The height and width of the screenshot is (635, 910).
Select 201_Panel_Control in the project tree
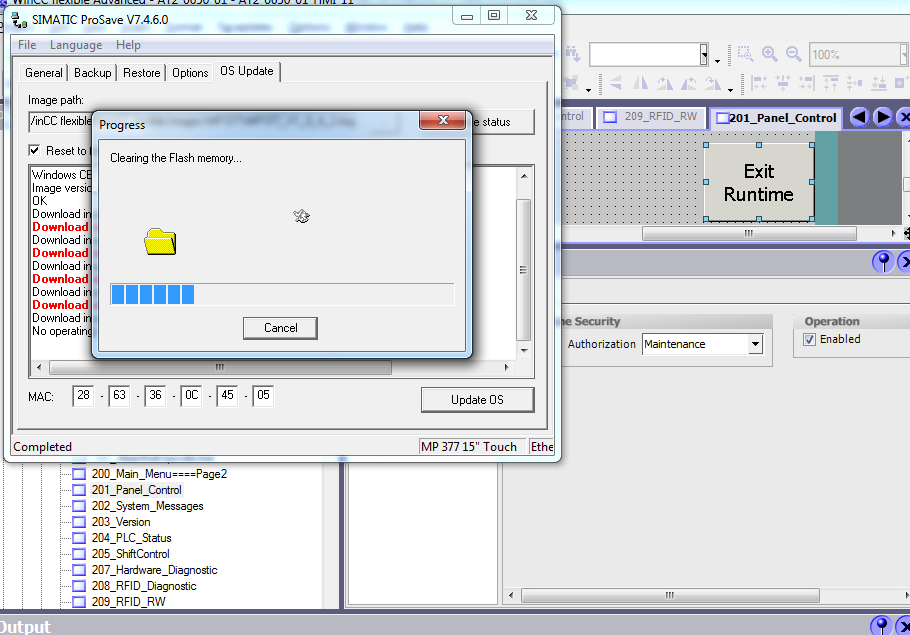pyautogui.click(x=136, y=490)
